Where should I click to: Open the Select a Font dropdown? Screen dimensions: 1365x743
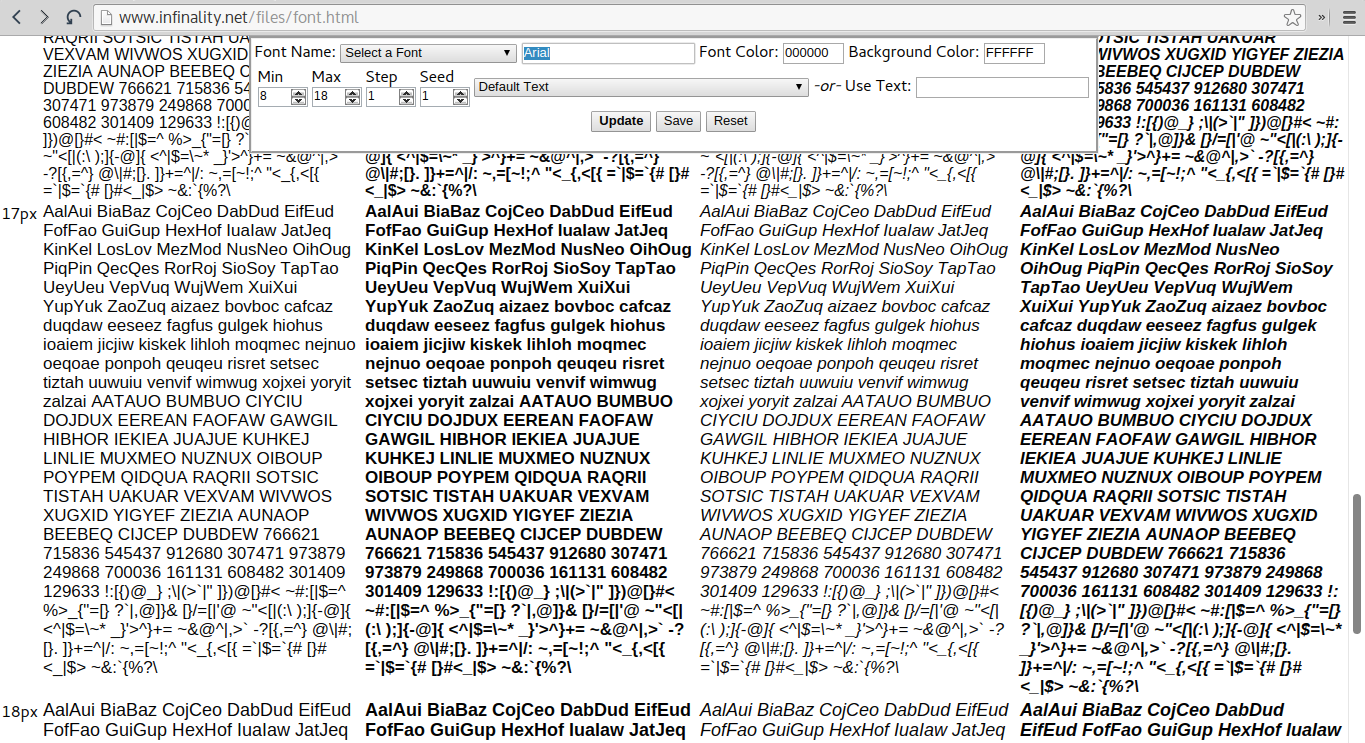427,53
